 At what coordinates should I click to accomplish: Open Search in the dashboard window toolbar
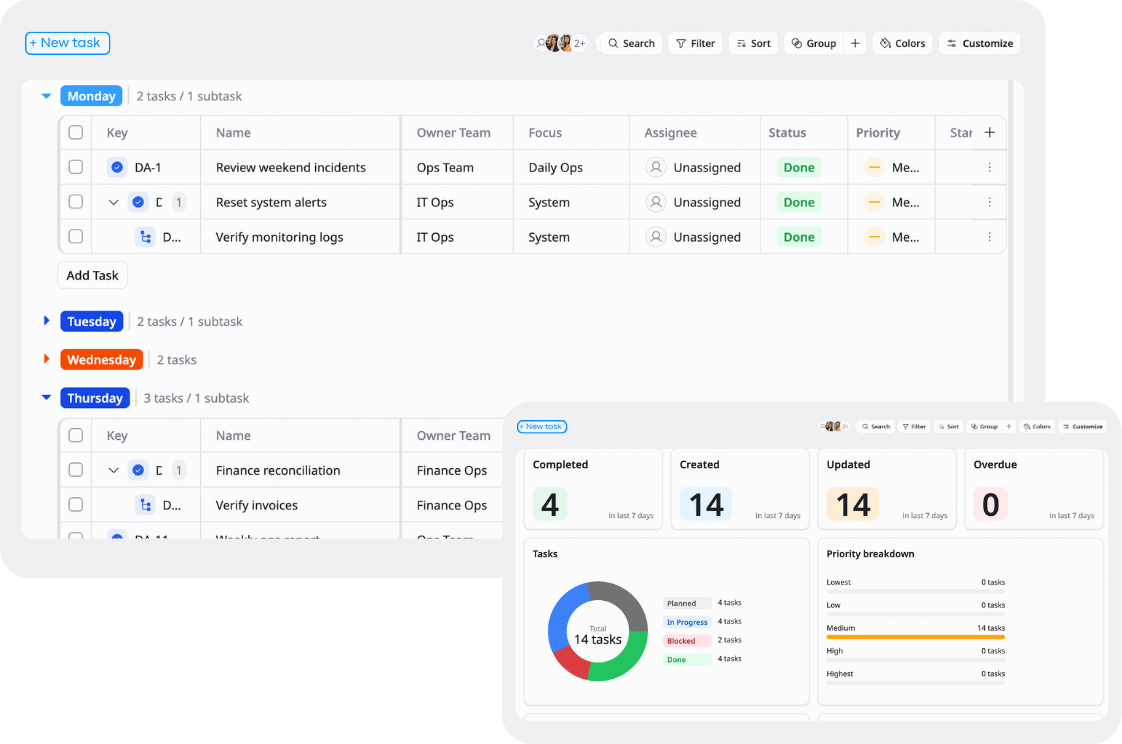tap(876, 426)
